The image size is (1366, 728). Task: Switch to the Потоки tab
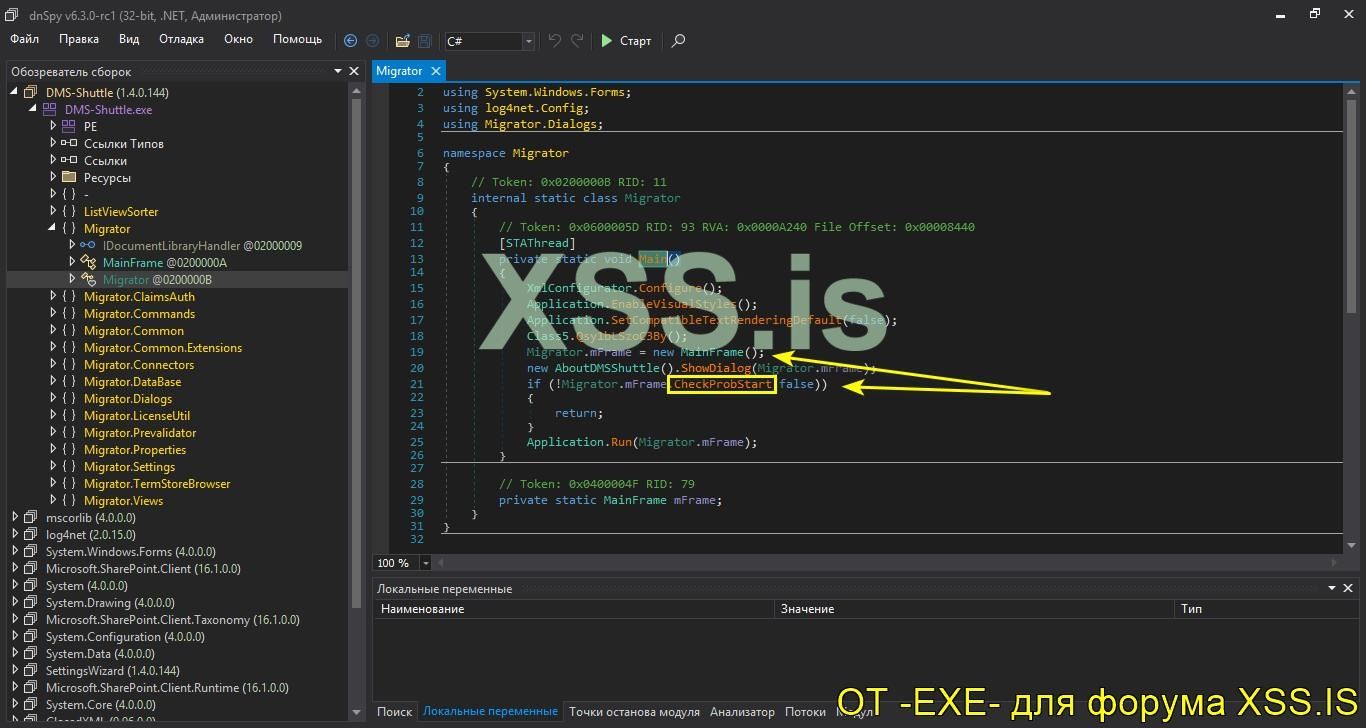[x=805, y=712]
